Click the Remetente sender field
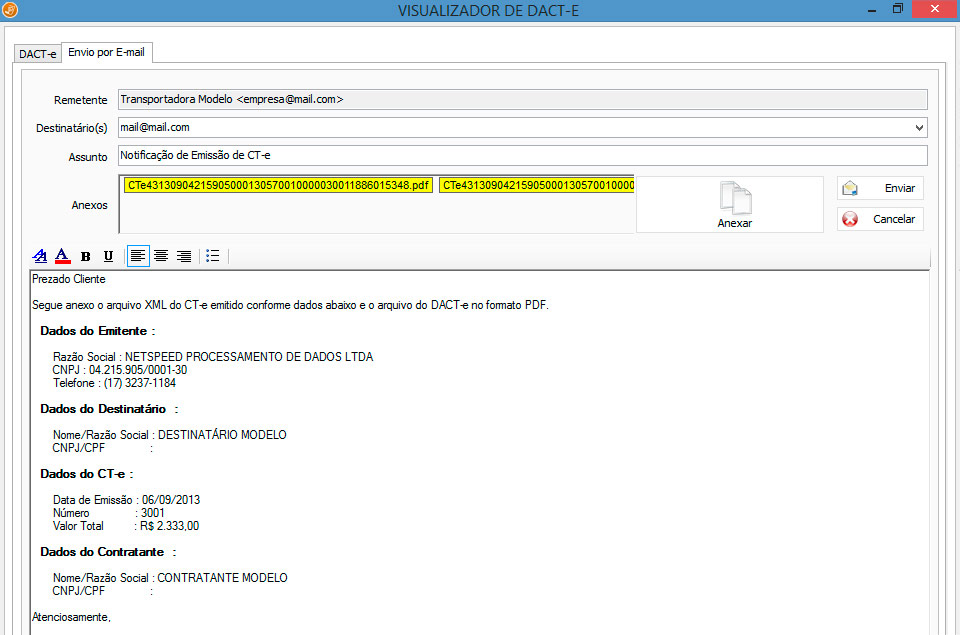Viewport: 960px width, 635px height. coord(522,99)
